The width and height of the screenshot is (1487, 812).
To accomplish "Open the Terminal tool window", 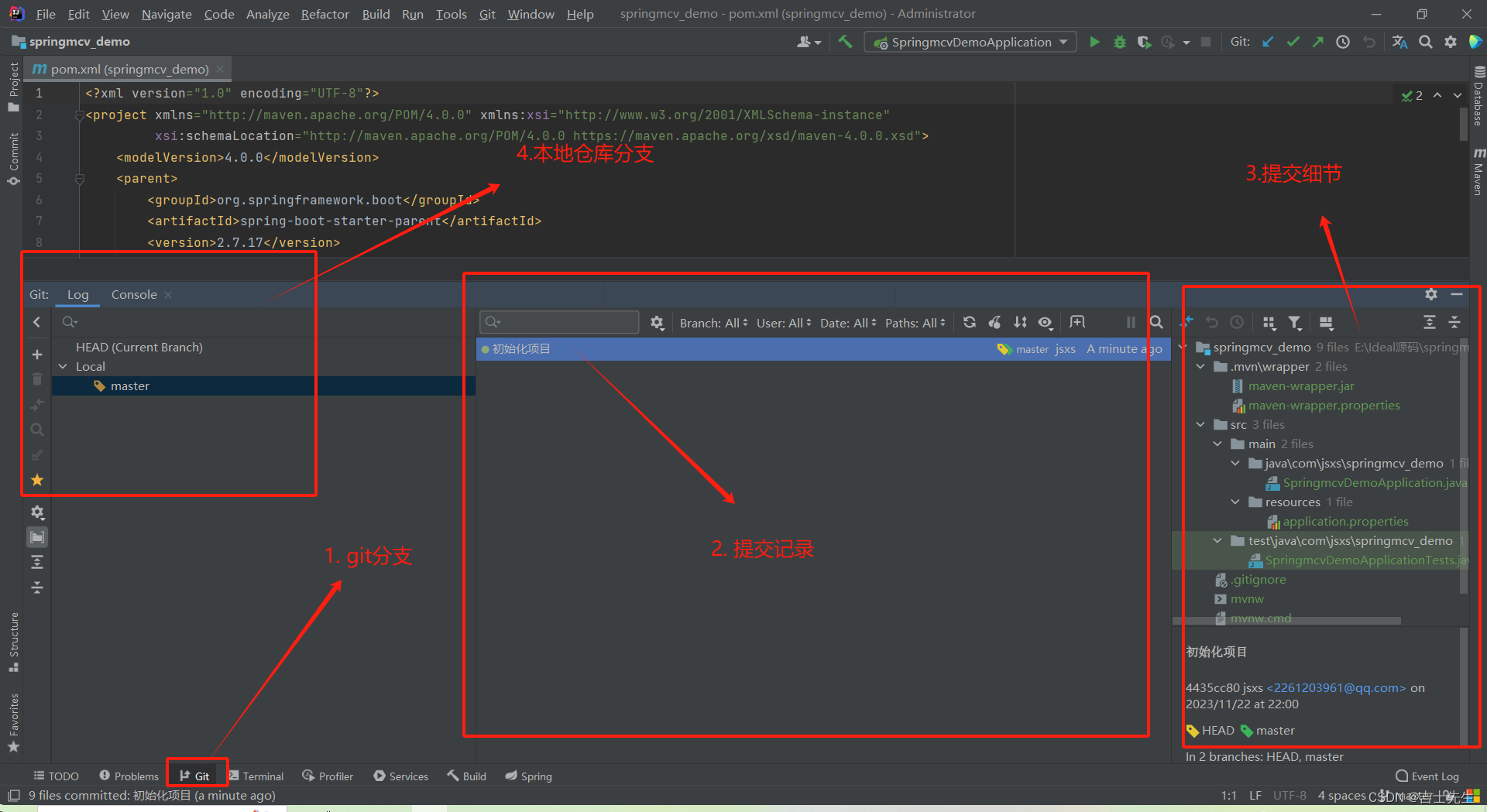I will (256, 776).
